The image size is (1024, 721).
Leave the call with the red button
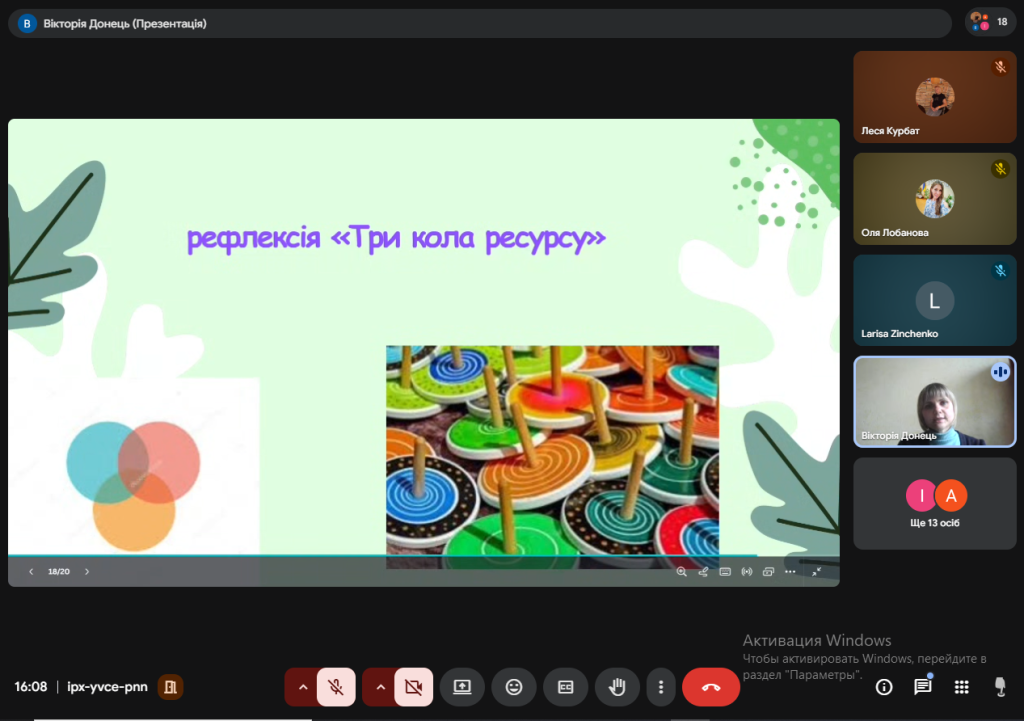tap(711, 687)
